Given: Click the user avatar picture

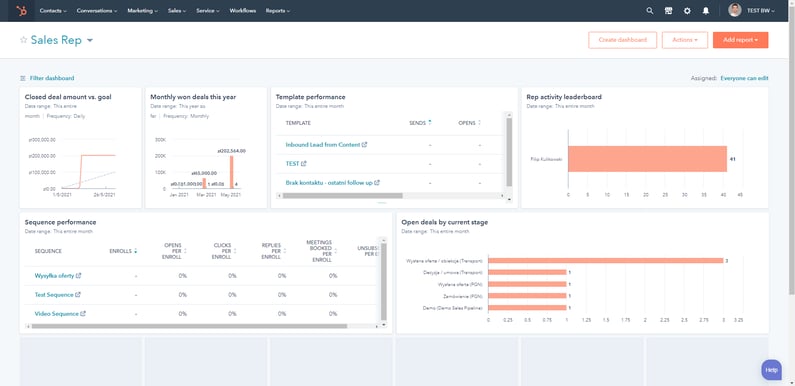Looking at the screenshot, I should tap(735, 11).
